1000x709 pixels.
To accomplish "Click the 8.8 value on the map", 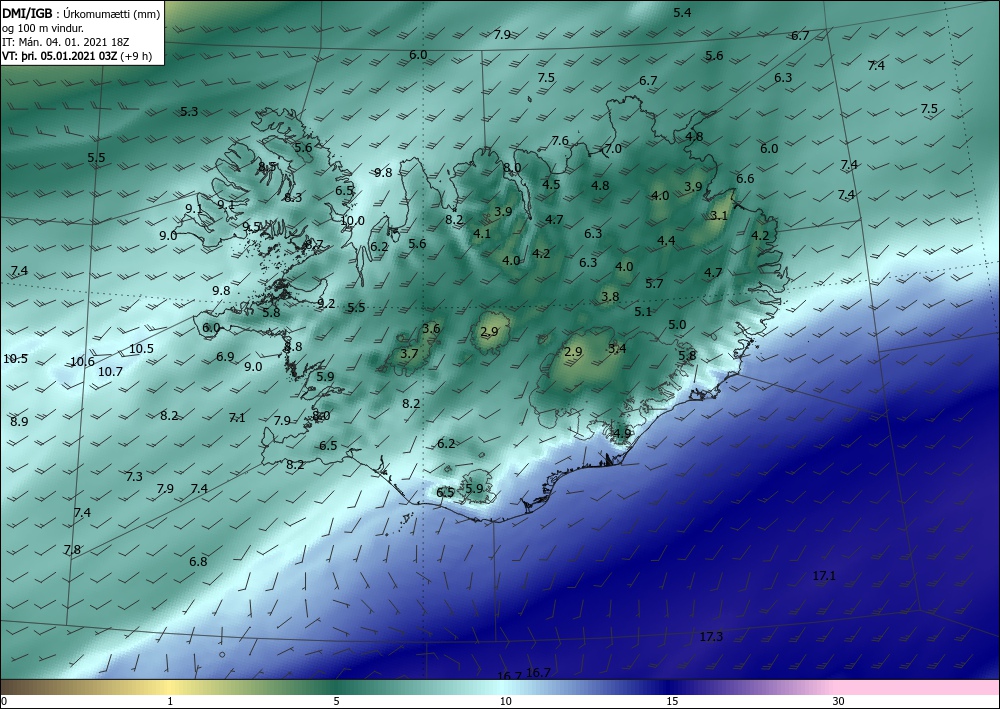I will [x=293, y=347].
